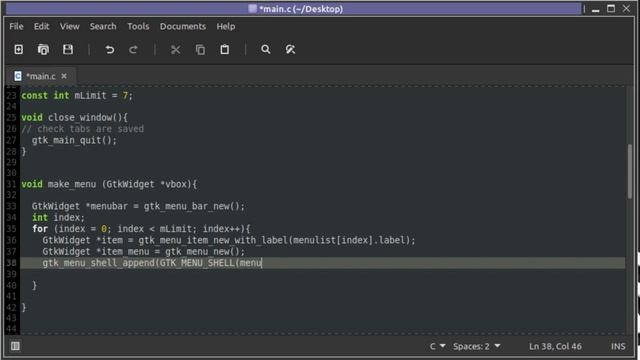
Task: Copy selection using the toolbar icon
Action: tap(200, 49)
